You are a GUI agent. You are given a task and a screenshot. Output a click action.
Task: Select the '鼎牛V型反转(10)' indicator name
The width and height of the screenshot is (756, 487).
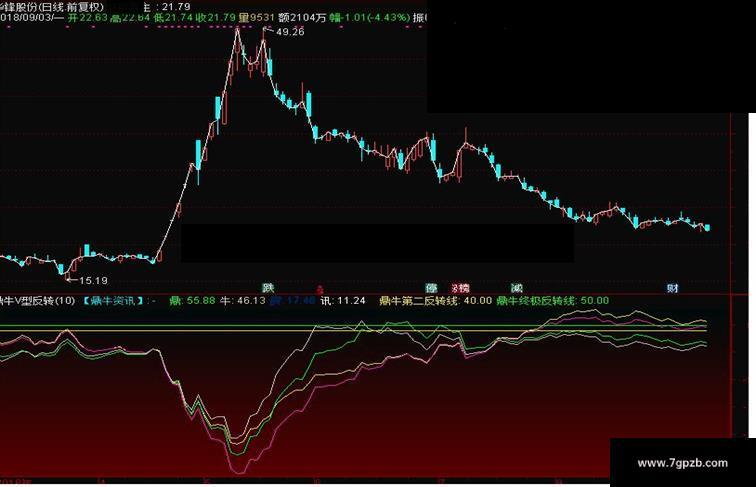(x=38, y=300)
